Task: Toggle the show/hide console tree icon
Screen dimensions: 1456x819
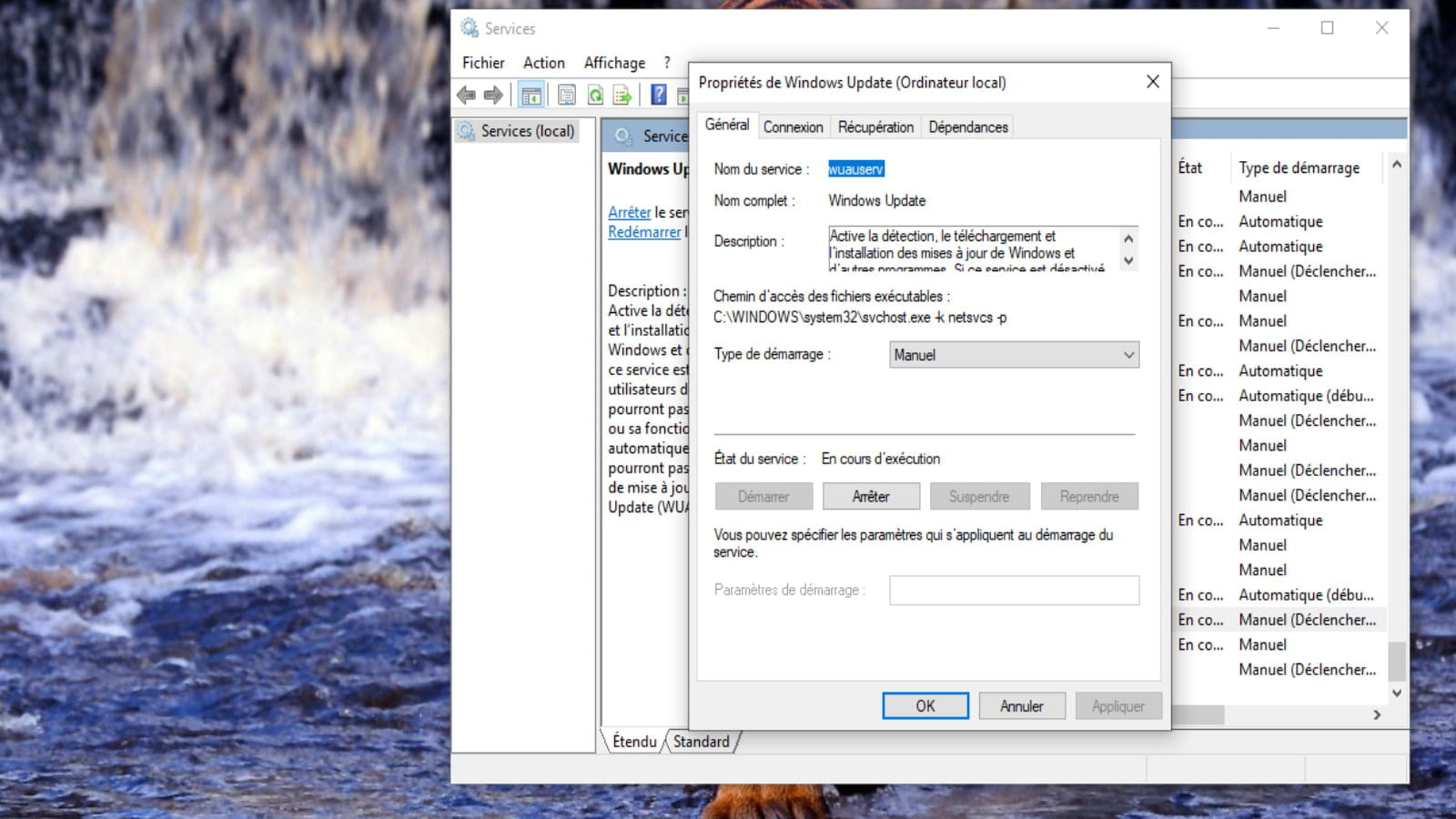Action: pos(531,95)
